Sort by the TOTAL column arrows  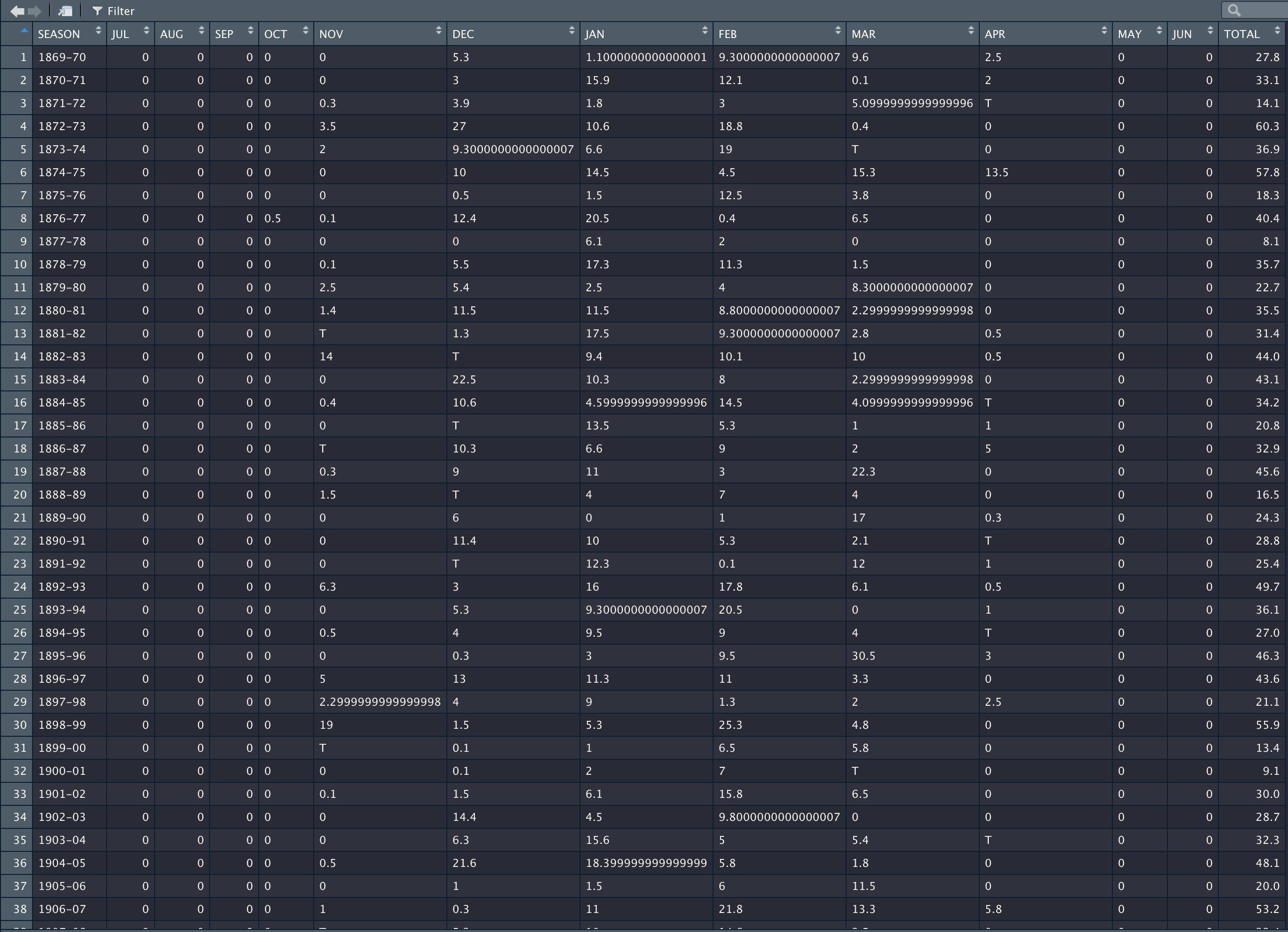click(x=1277, y=31)
